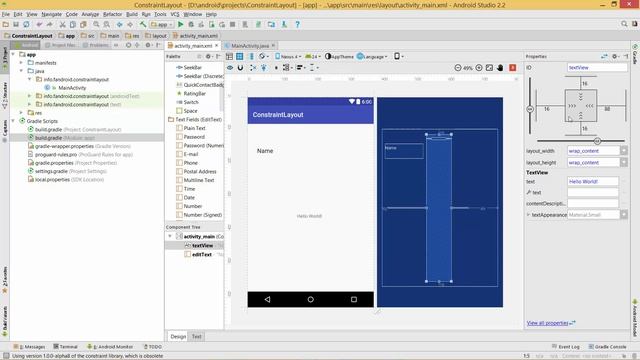640x360 pixels.
Task: Open the Build menu
Action: point(131,14)
